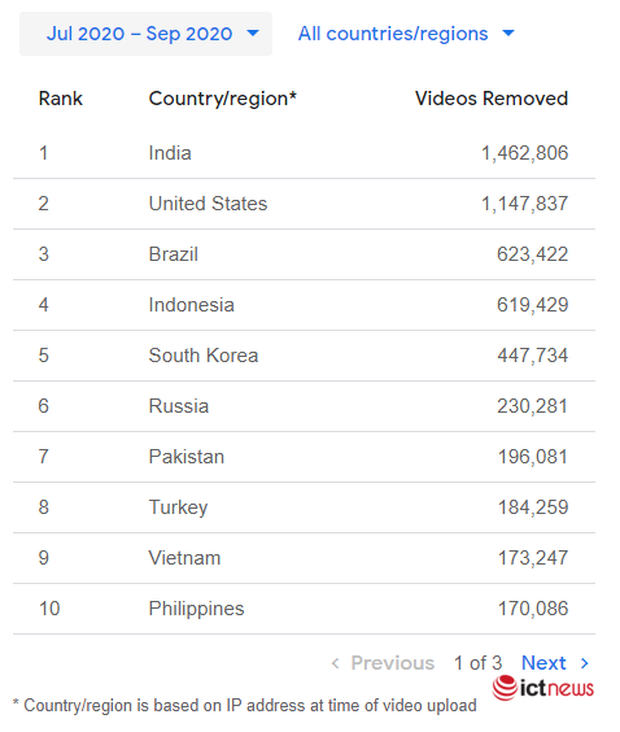Click the 1 of 3 page indicator
Screen dimensions: 620x732
point(477,663)
